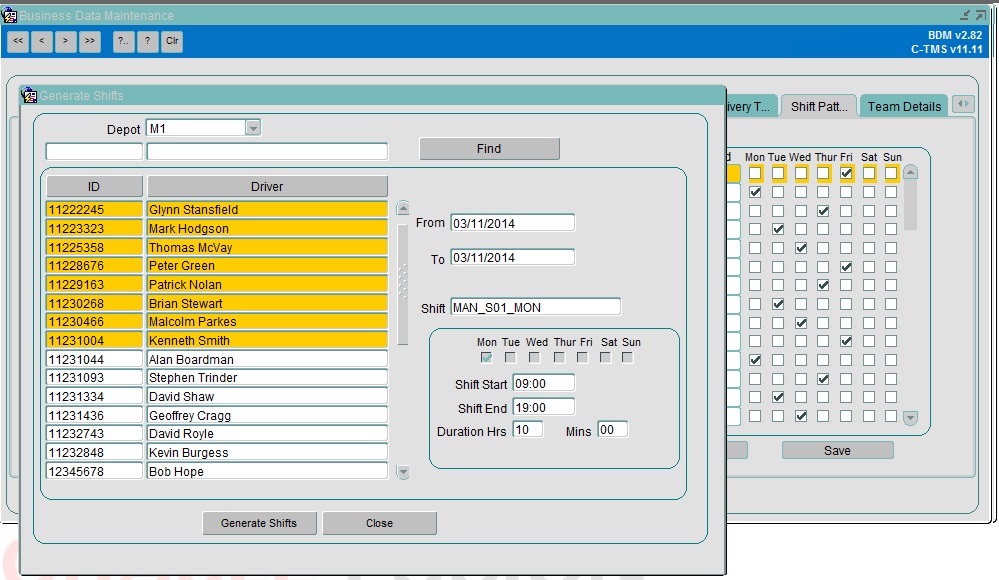Click the '?..' query toolbar button
Screen dimensions: 999x580
(124, 41)
